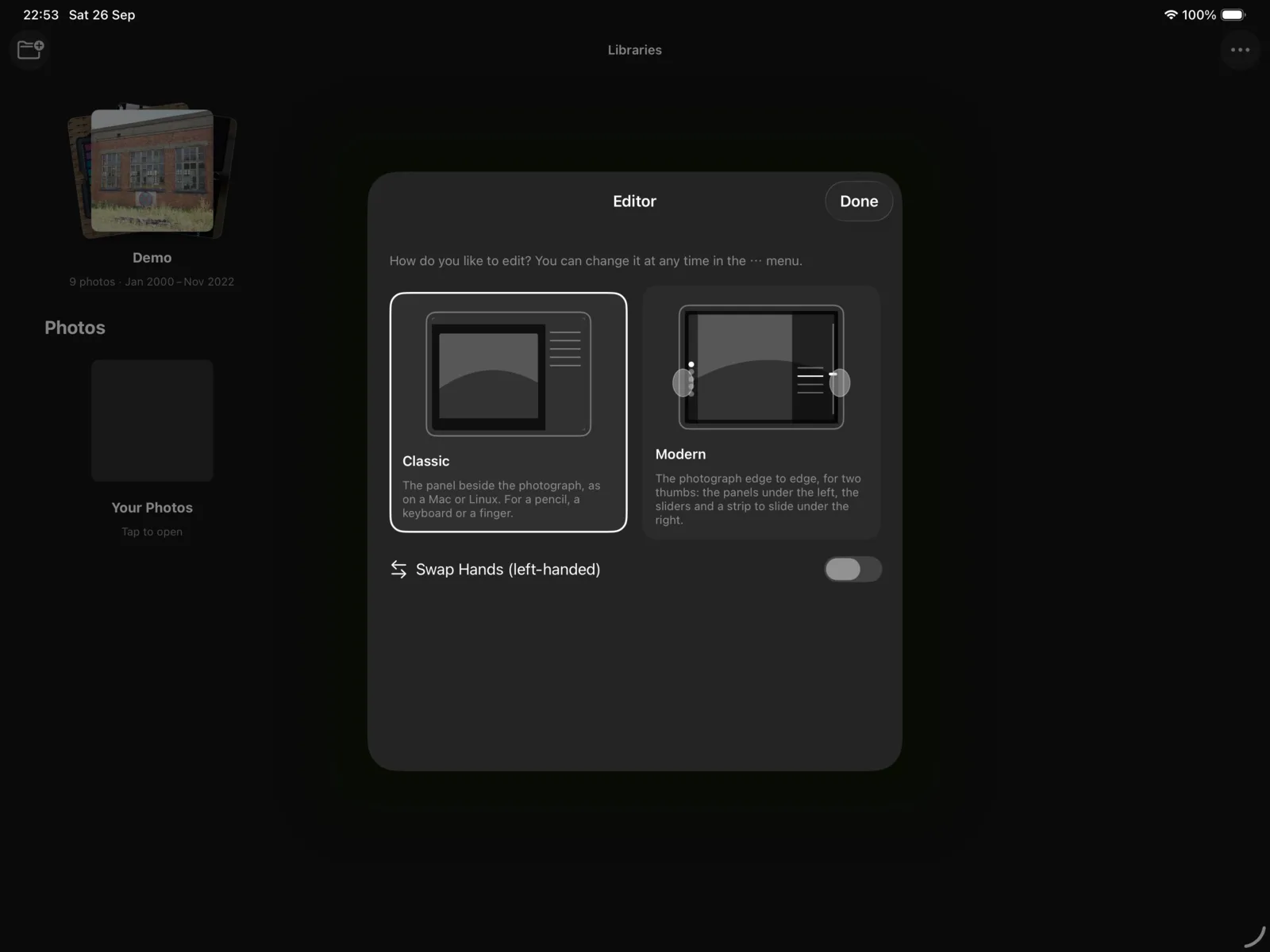Choose the Modern editor layout card
This screenshot has height=952, width=1270.
pyautogui.click(x=761, y=412)
